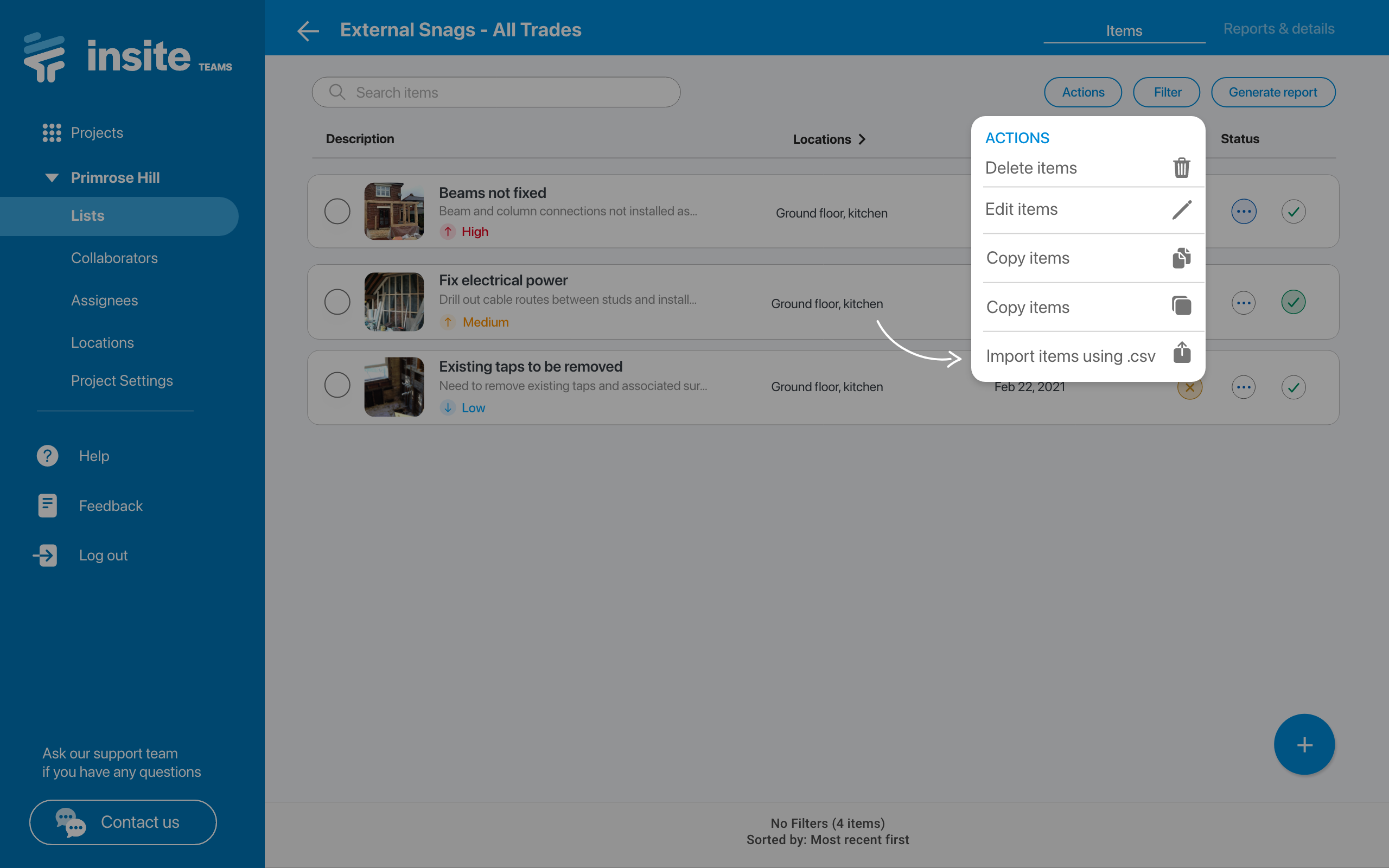Image resolution: width=1389 pixels, height=868 pixels.
Task: Collapse the Primrose Hill project tree
Action: point(52,177)
